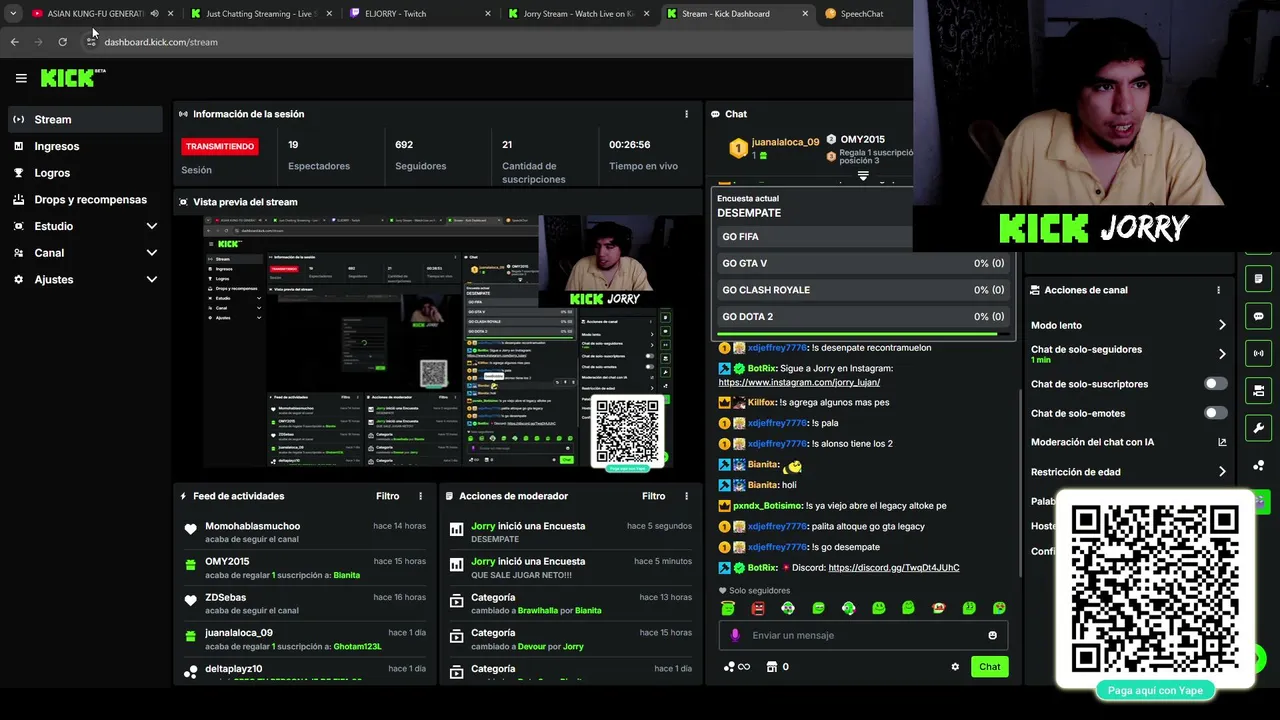Click the poll time progress bar

[863, 334]
